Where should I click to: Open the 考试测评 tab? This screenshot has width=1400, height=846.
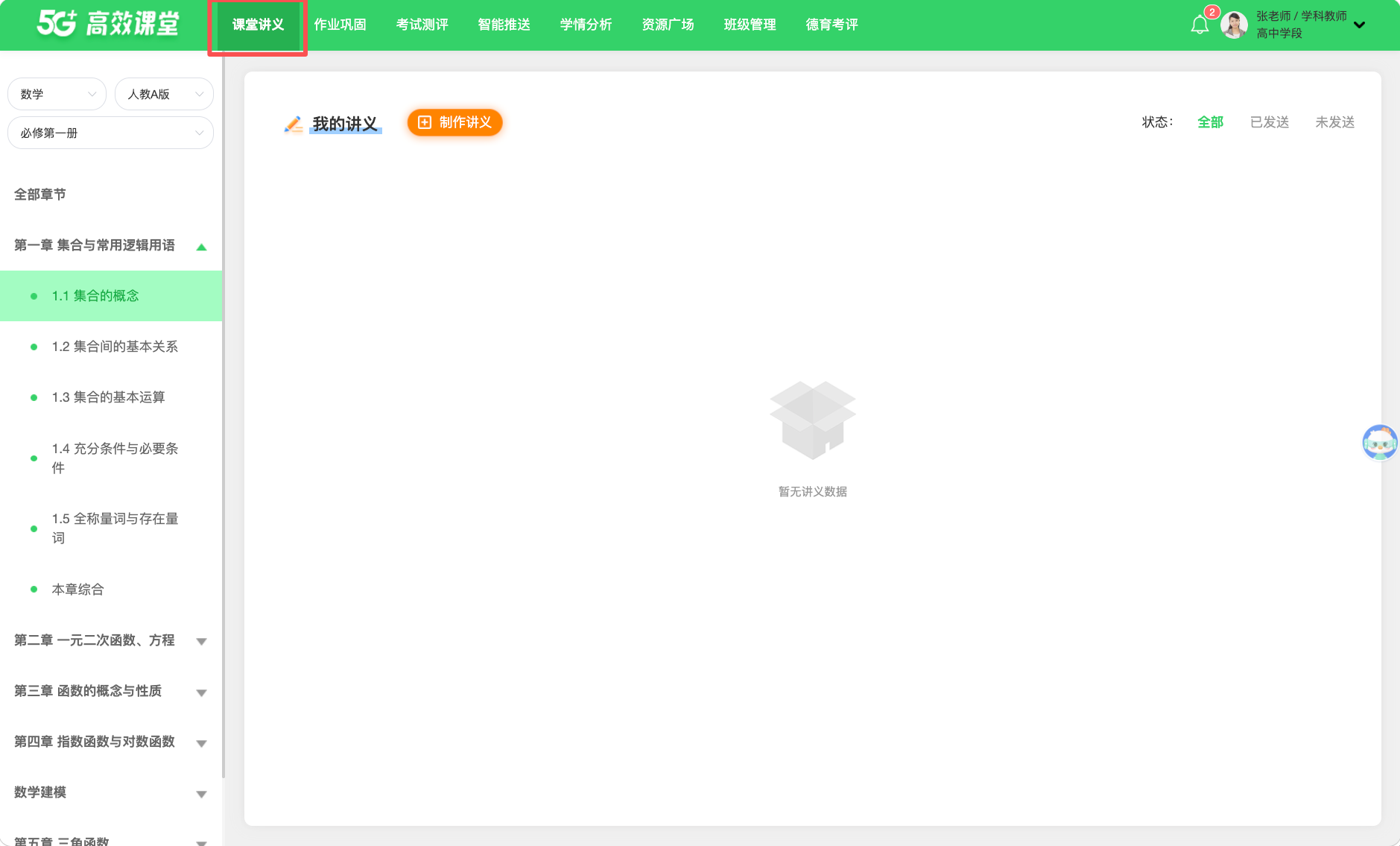pyautogui.click(x=422, y=25)
